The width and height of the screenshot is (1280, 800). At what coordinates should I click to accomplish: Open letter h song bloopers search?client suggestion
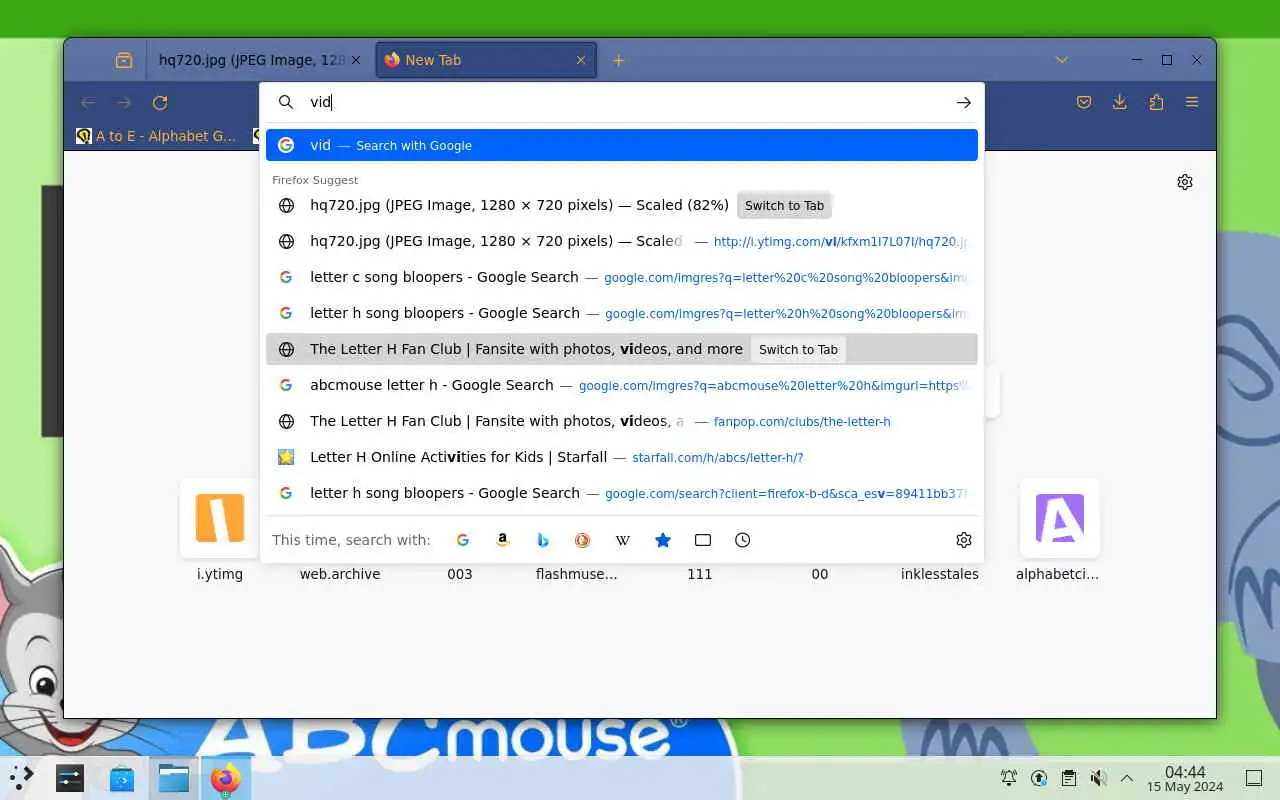tap(622, 493)
